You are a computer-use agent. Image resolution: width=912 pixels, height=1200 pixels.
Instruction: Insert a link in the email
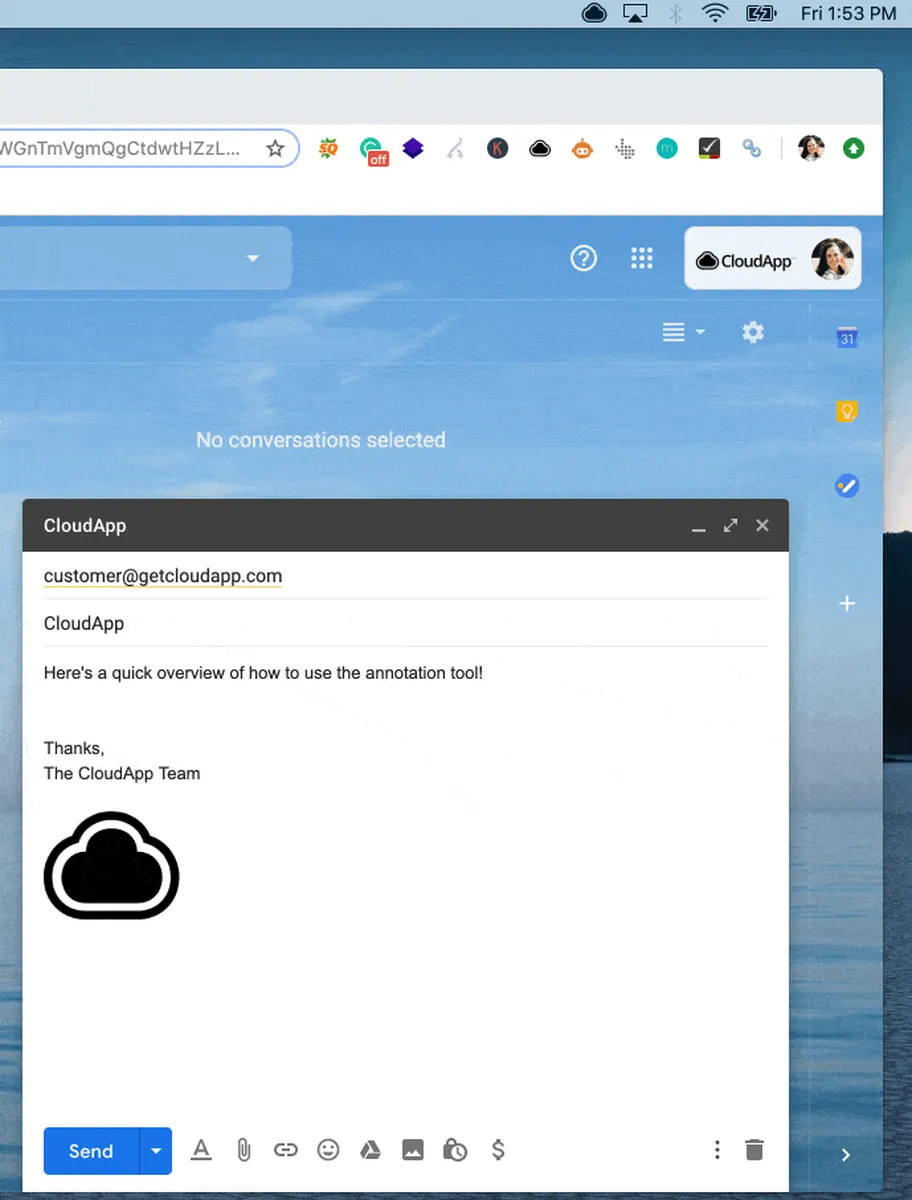[x=286, y=1150]
